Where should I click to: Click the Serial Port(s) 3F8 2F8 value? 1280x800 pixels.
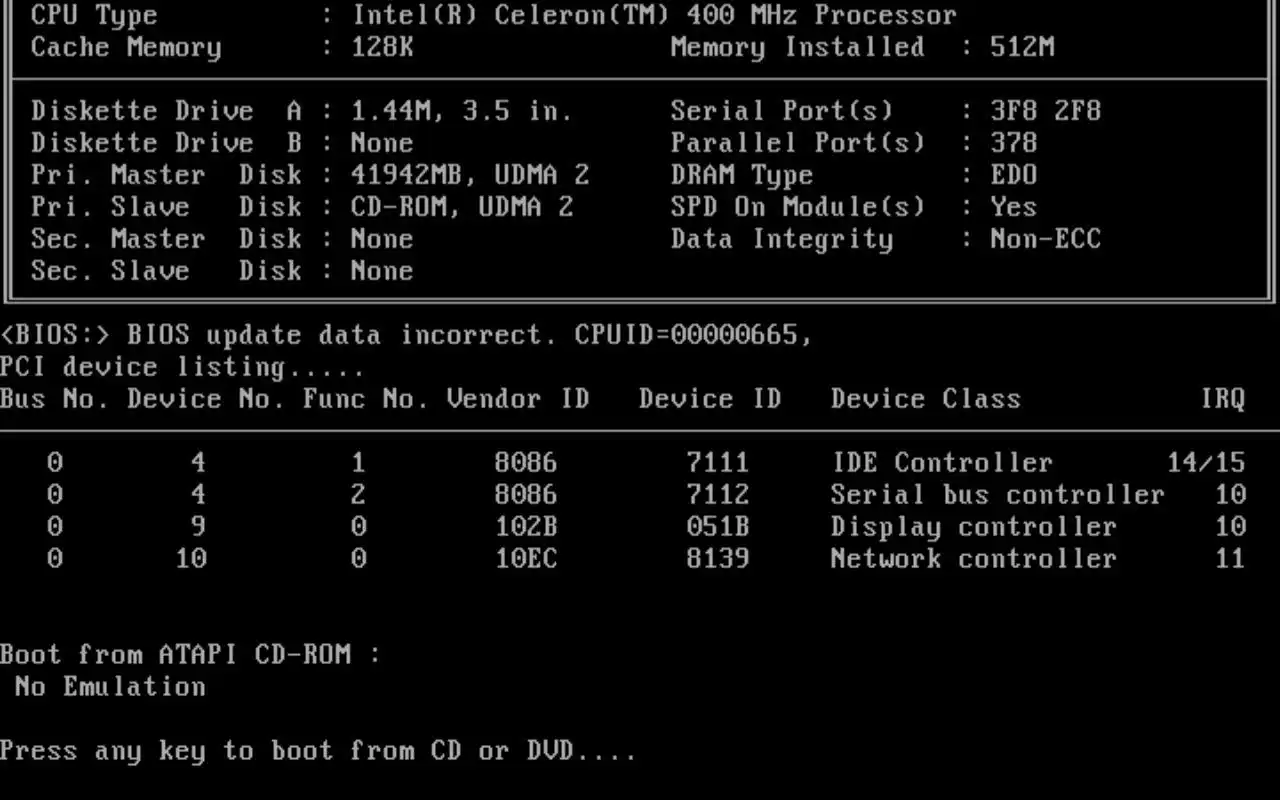[x=1045, y=111]
